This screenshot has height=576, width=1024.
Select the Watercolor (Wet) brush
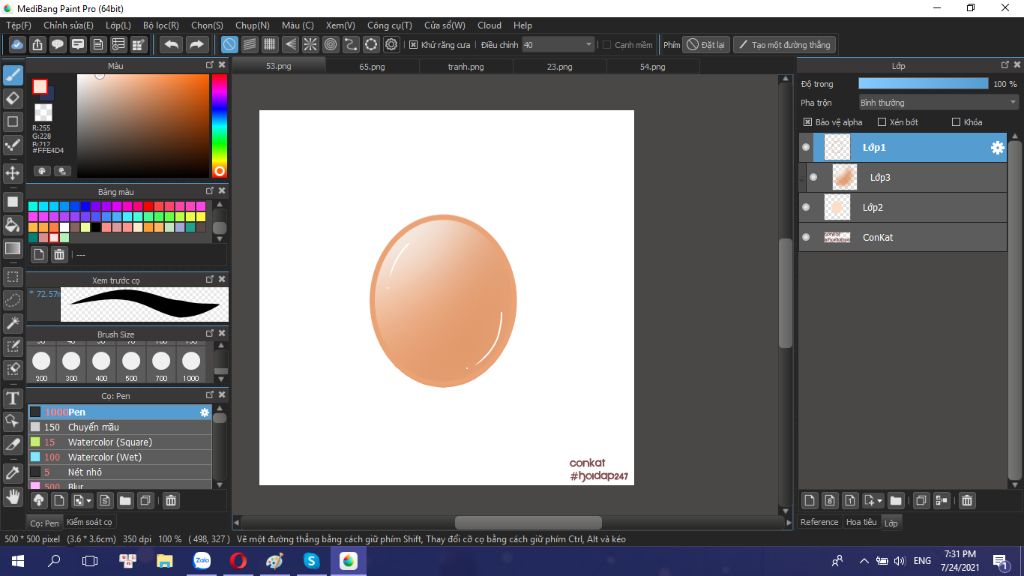(120, 457)
